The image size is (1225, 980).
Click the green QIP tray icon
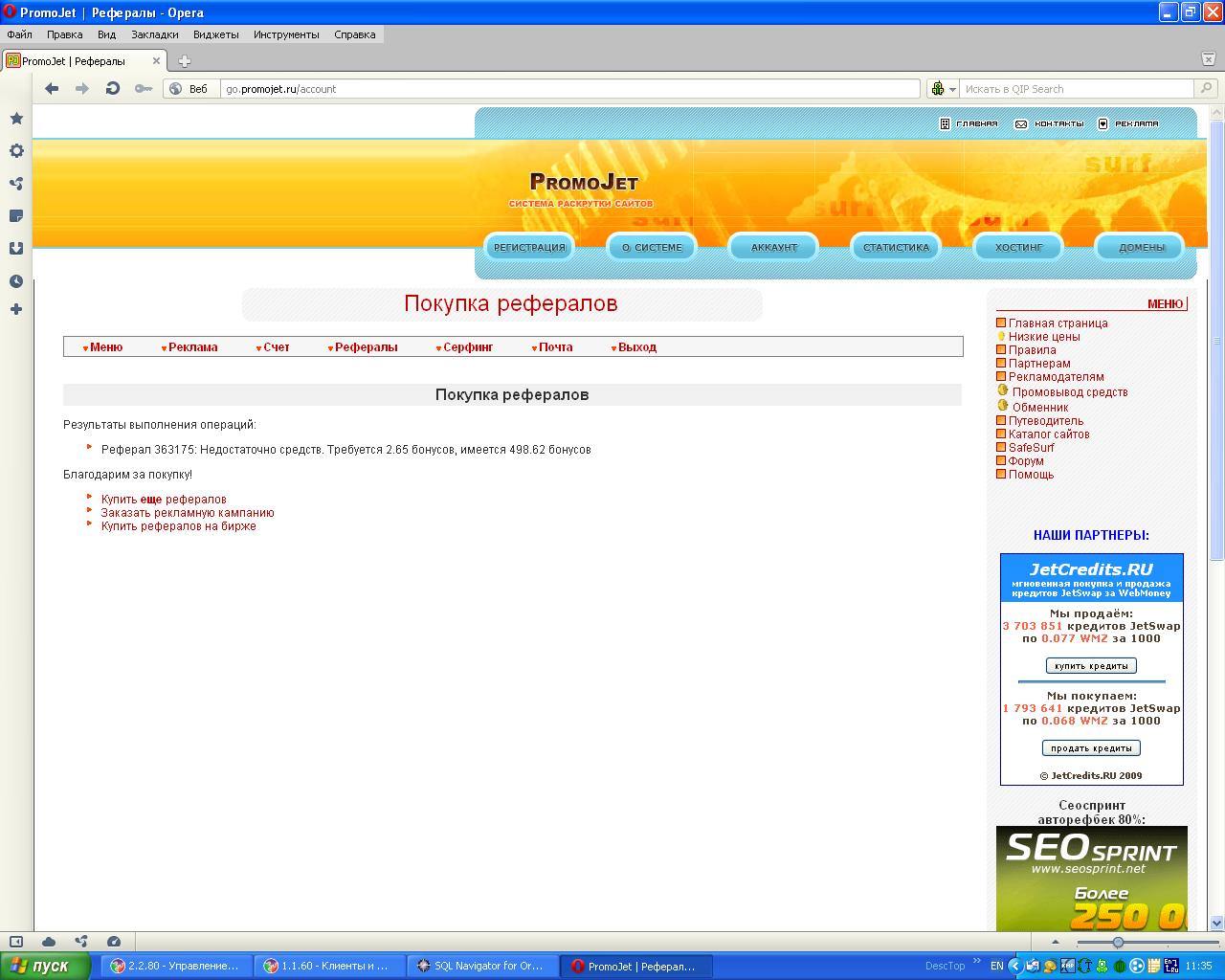click(1102, 966)
